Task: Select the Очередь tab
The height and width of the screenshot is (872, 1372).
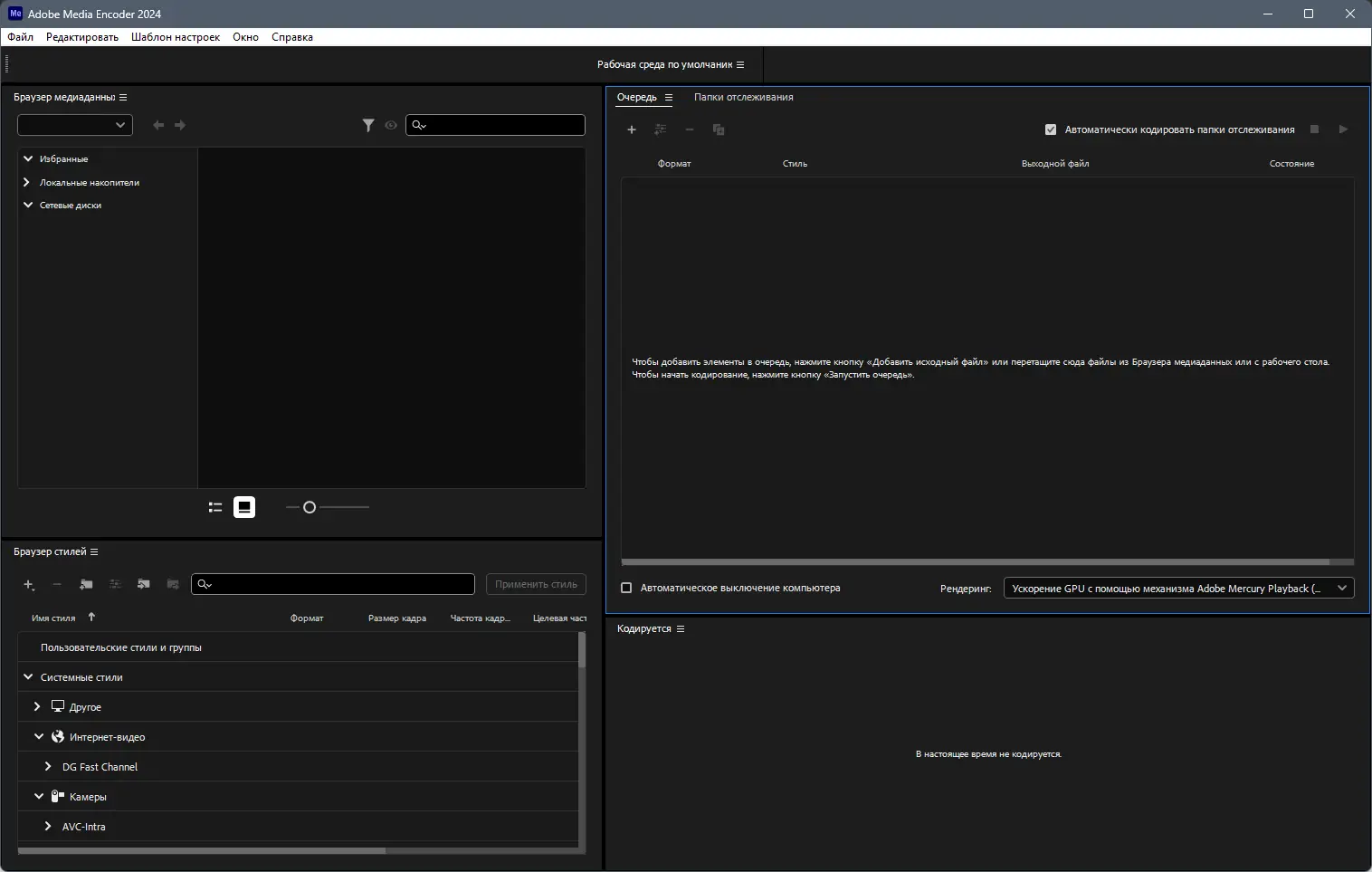Action: point(637,97)
